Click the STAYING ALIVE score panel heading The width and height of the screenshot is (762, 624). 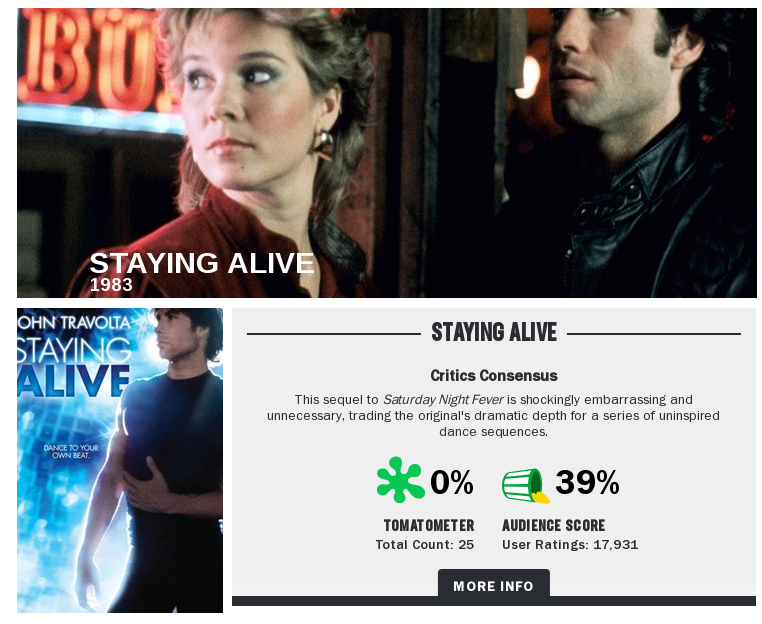pos(494,332)
